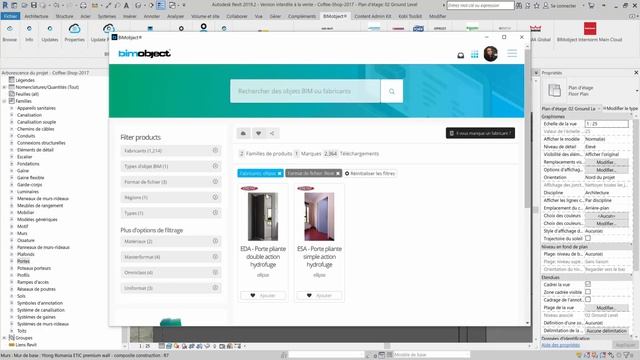Switch to the Collaborer ribbon tab
The image size is (640, 360).
[x=237, y=16]
